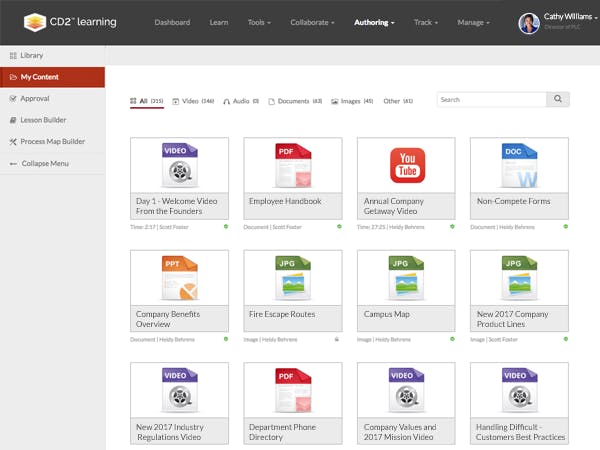Open the Cathy Williams user menu
Viewport: 600px width, 450px height.
pyautogui.click(x=570, y=16)
